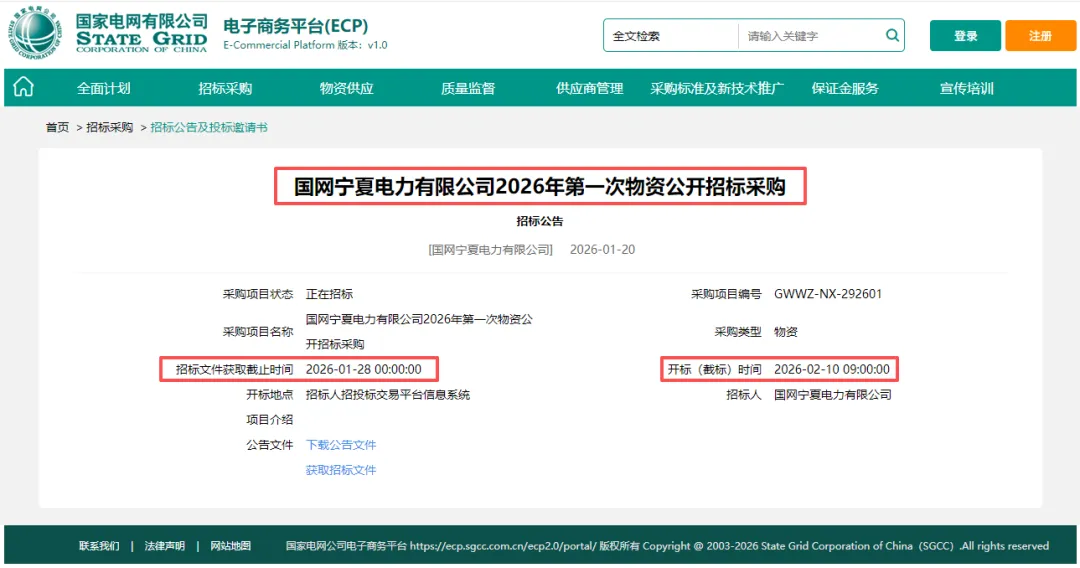Click the 电子商务平台(ECP) header title
Viewport: 1080px width, 568px height.
point(295,26)
